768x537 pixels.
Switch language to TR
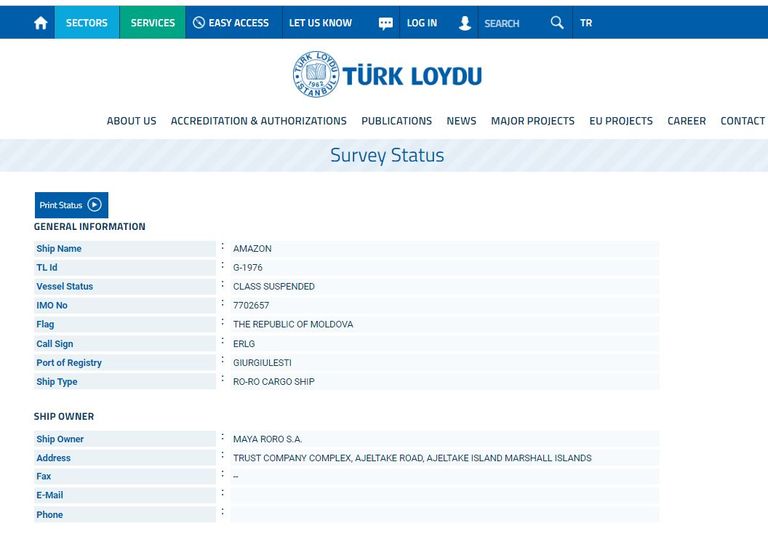click(x=586, y=23)
